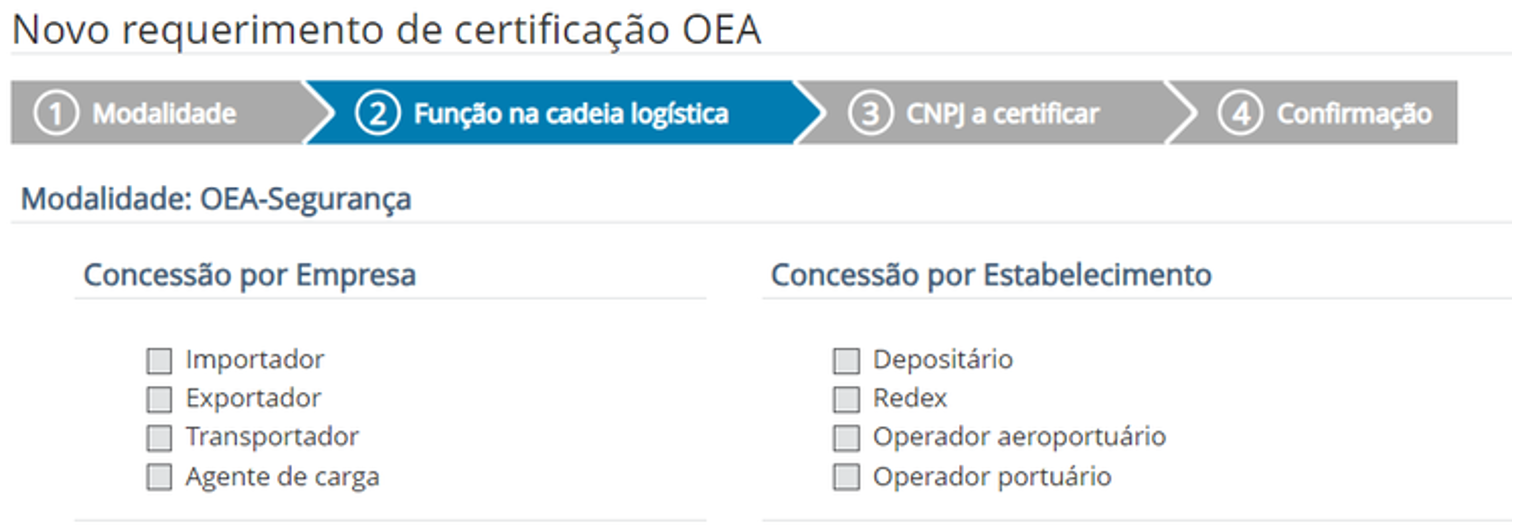
Task: Click the step 4 circle number icon
Action: 1240,113
